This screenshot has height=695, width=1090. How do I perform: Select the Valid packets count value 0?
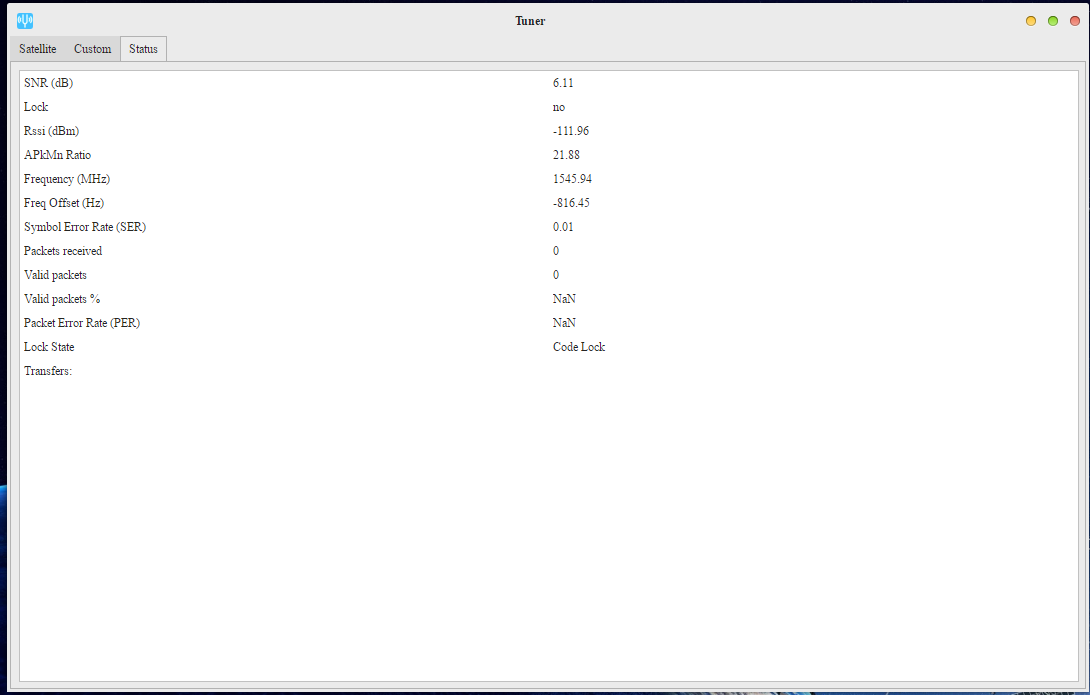coord(556,275)
